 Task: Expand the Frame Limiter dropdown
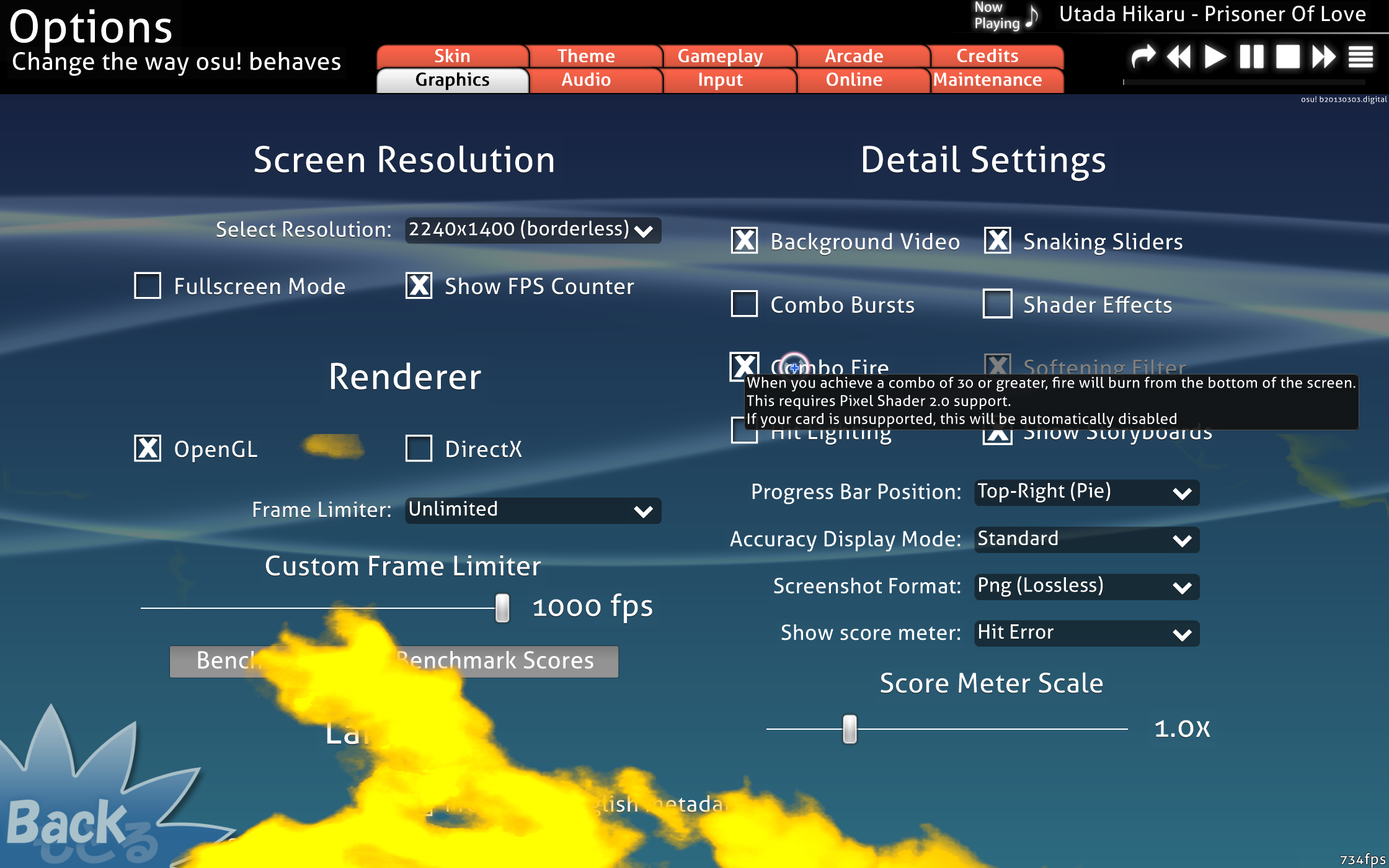(533, 510)
